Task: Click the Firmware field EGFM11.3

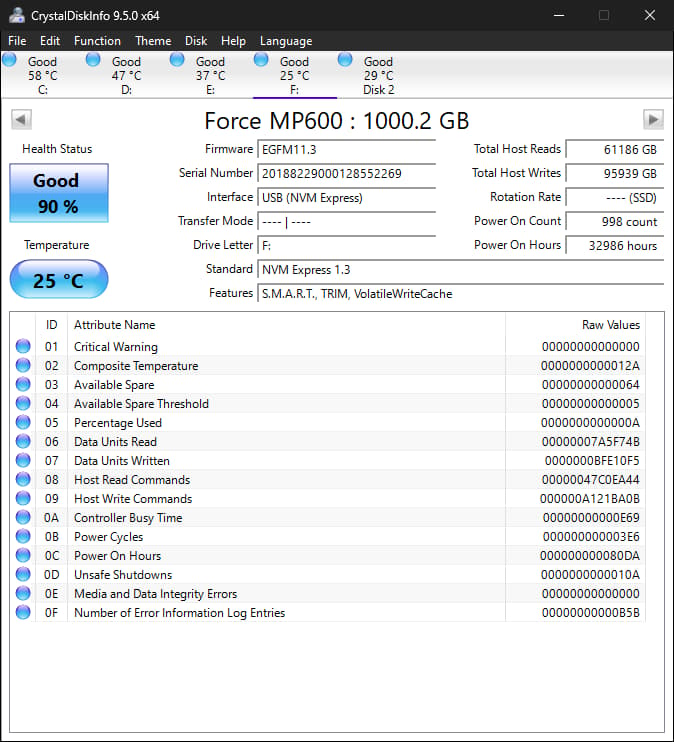Action: [x=346, y=150]
